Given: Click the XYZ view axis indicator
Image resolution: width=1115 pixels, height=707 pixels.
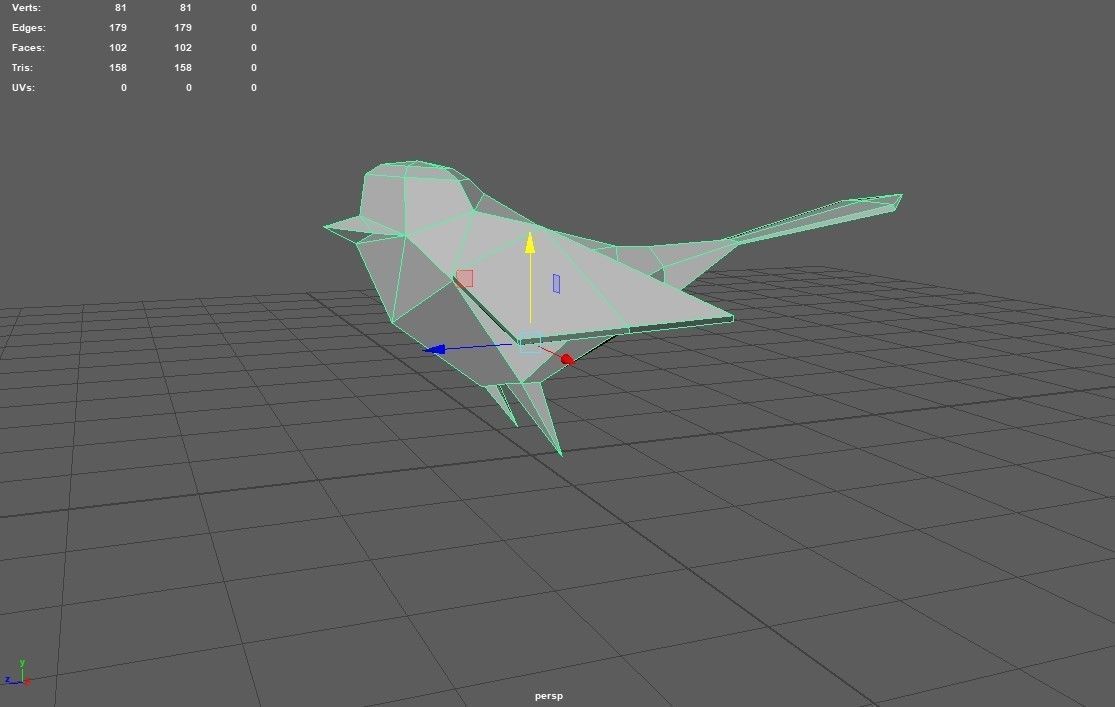Looking at the screenshot, I should [x=18, y=674].
